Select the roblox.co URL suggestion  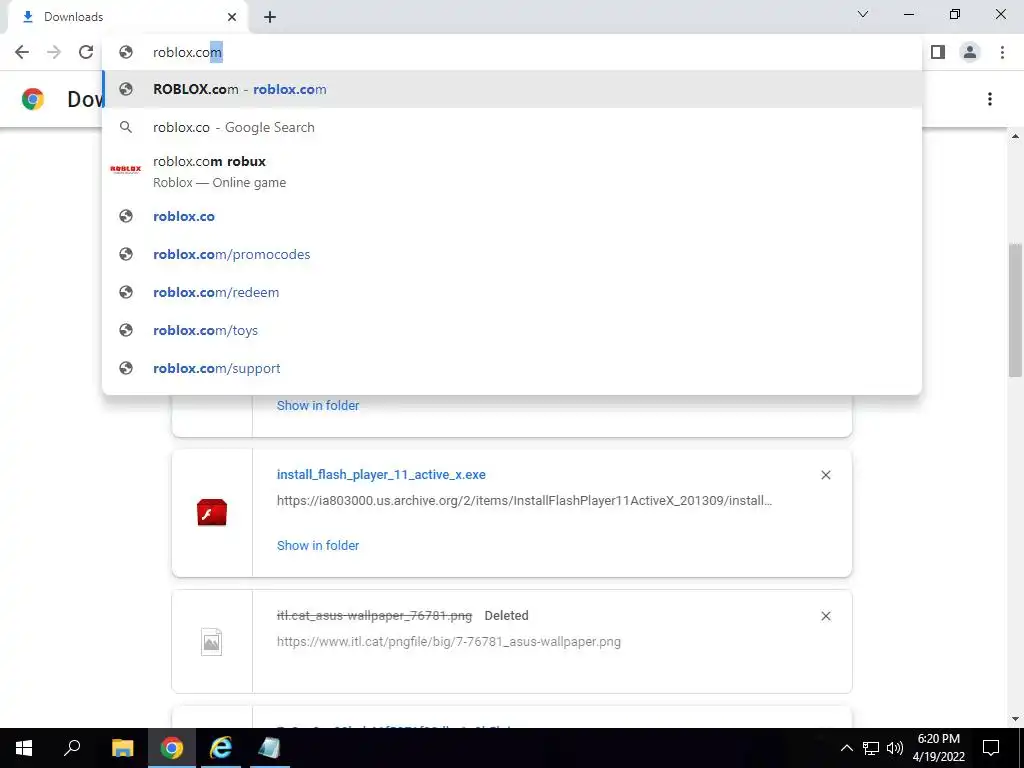[513, 216]
